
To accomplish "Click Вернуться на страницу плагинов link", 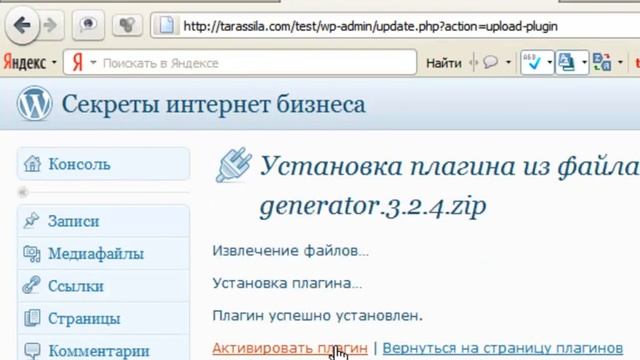I will pyautogui.click(x=503, y=348).
